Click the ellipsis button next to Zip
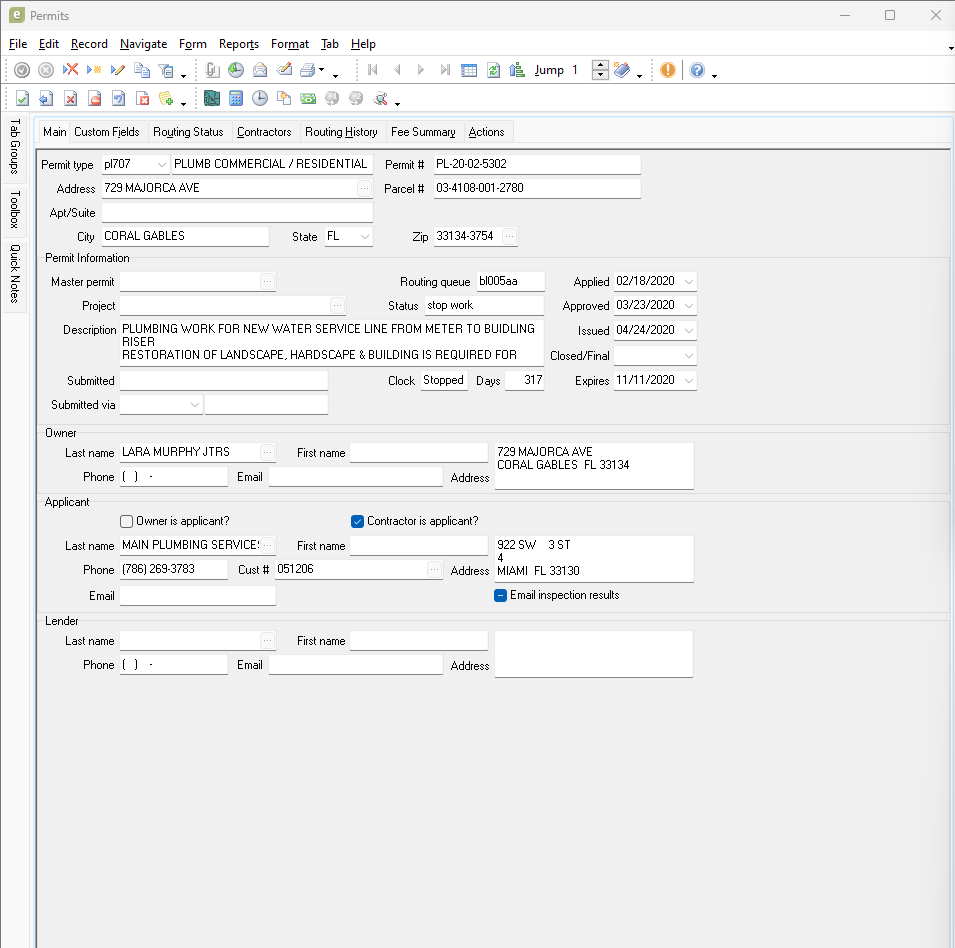The height and width of the screenshot is (948, 955). (509, 237)
